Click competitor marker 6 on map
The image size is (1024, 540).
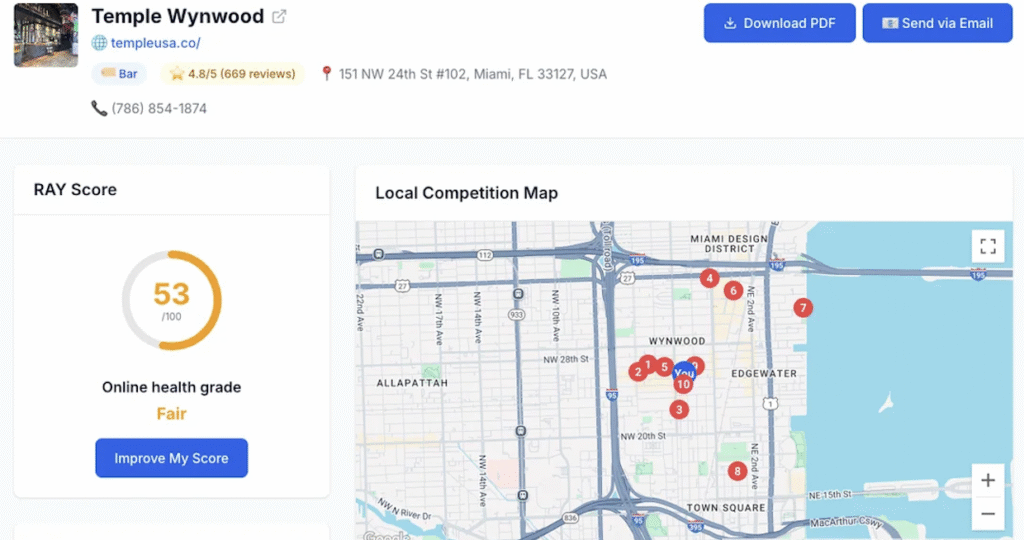point(733,291)
